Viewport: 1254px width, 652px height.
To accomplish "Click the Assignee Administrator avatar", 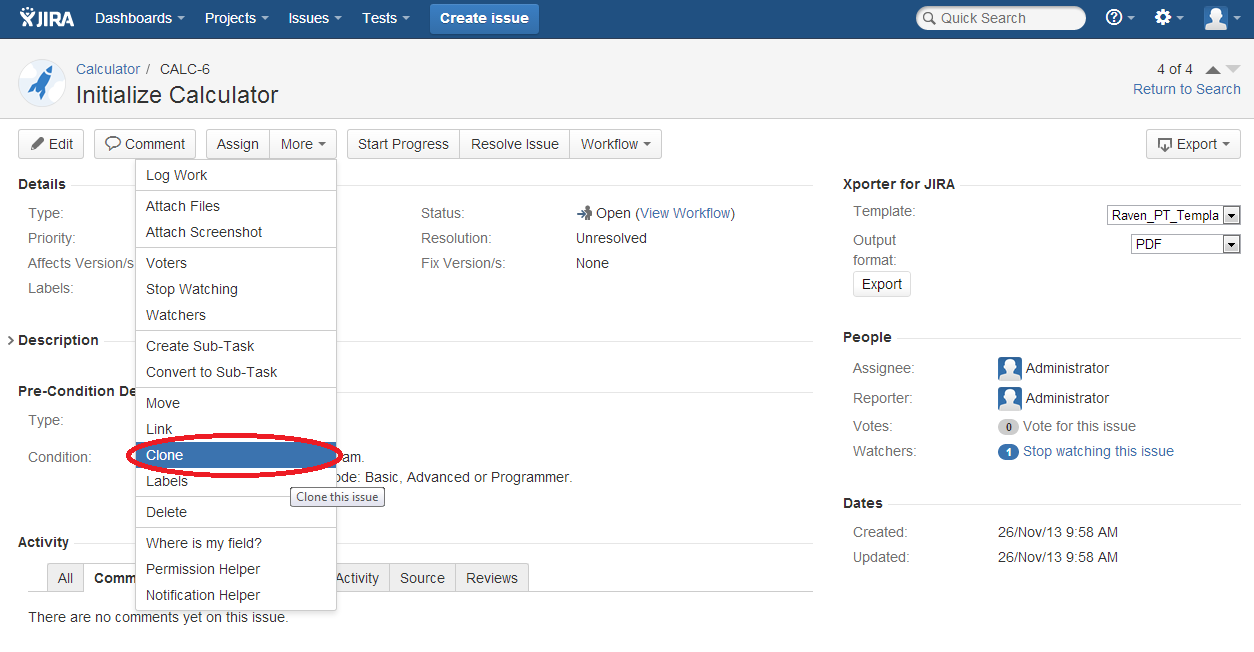I will pos(1009,368).
